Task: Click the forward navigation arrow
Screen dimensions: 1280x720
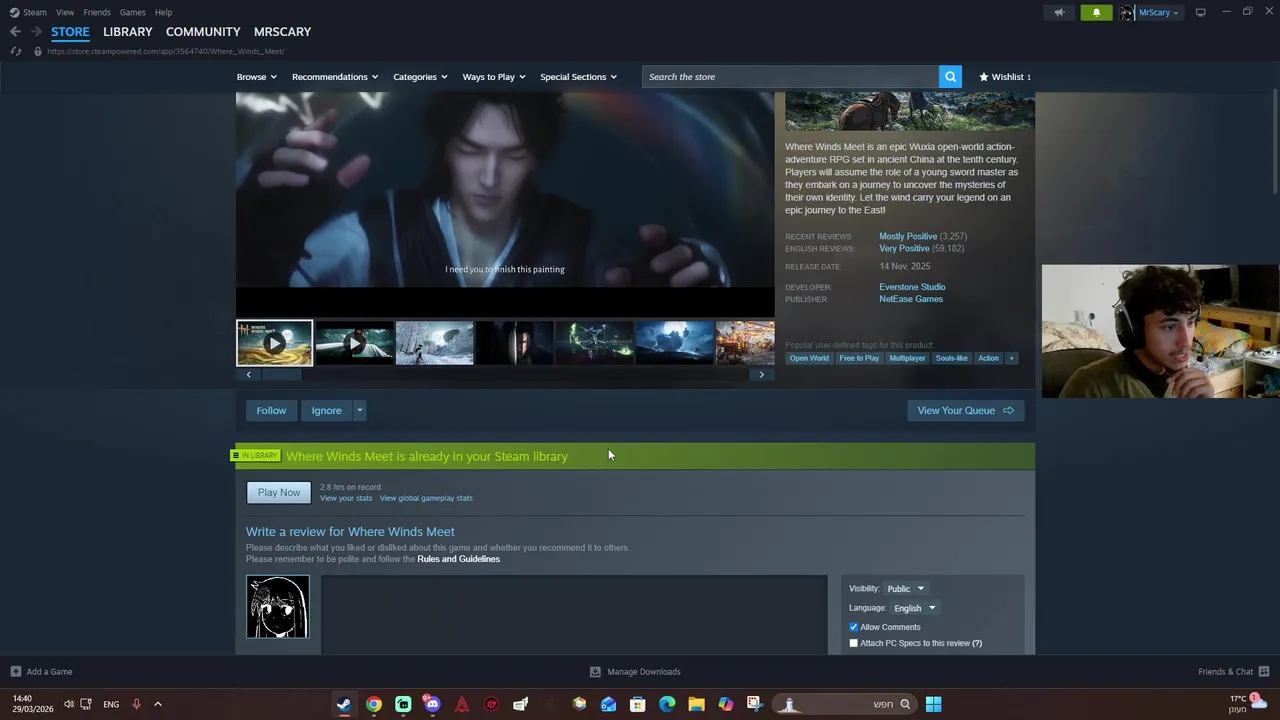Action: [36, 32]
